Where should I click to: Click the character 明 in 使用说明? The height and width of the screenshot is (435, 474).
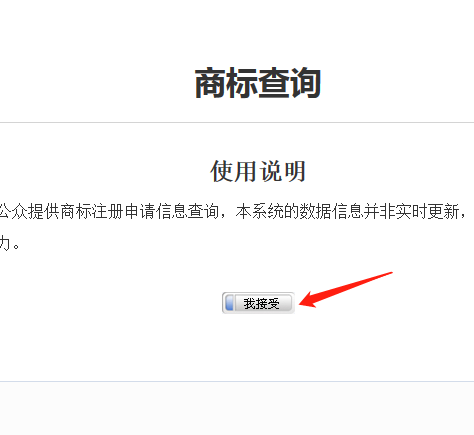pyautogui.click(x=295, y=171)
